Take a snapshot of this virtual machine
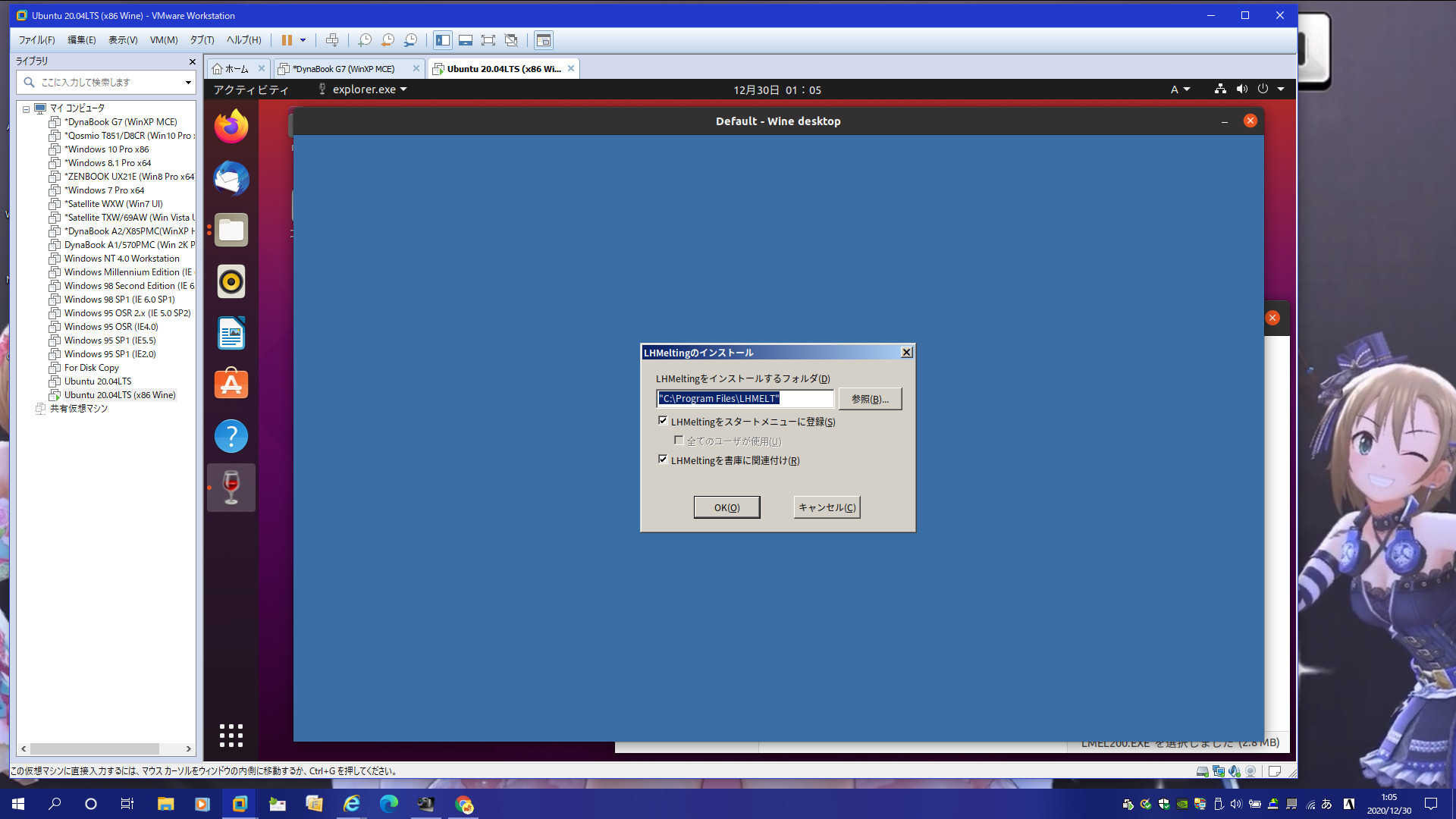 click(365, 40)
